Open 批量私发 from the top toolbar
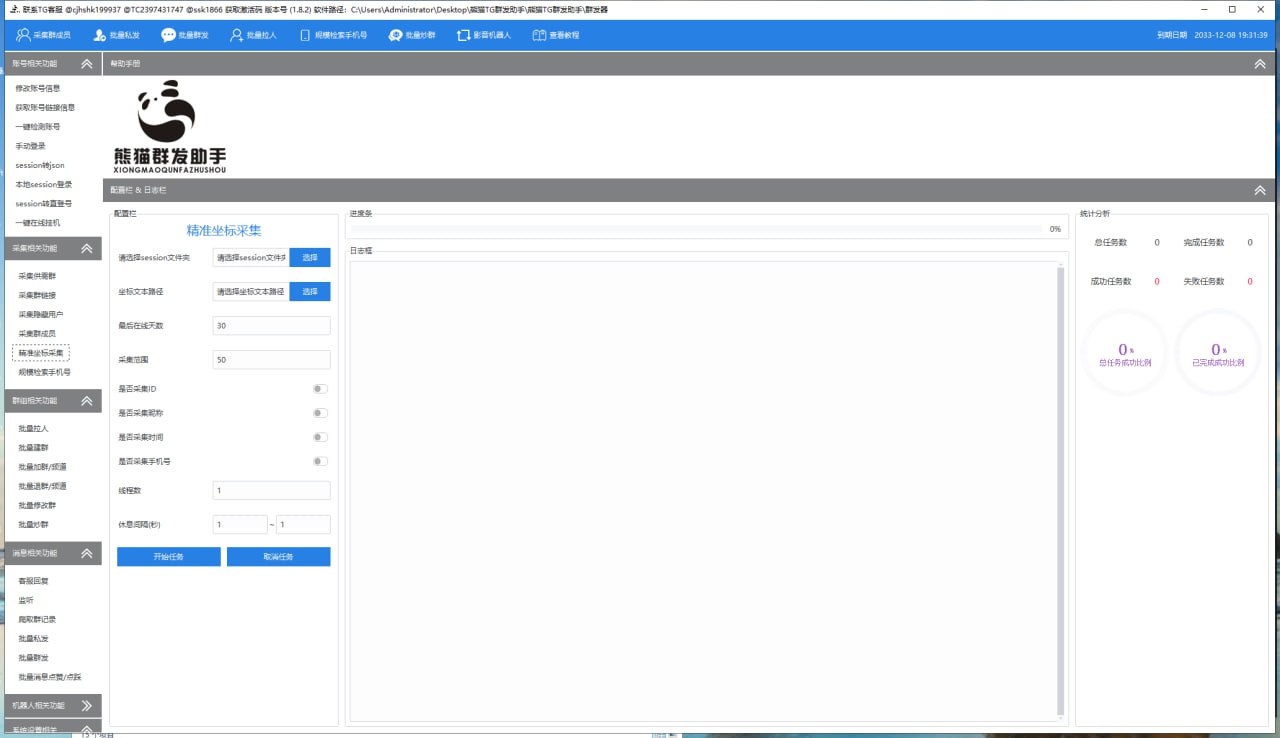The height and width of the screenshot is (738, 1280). click(x=100, y=35)
